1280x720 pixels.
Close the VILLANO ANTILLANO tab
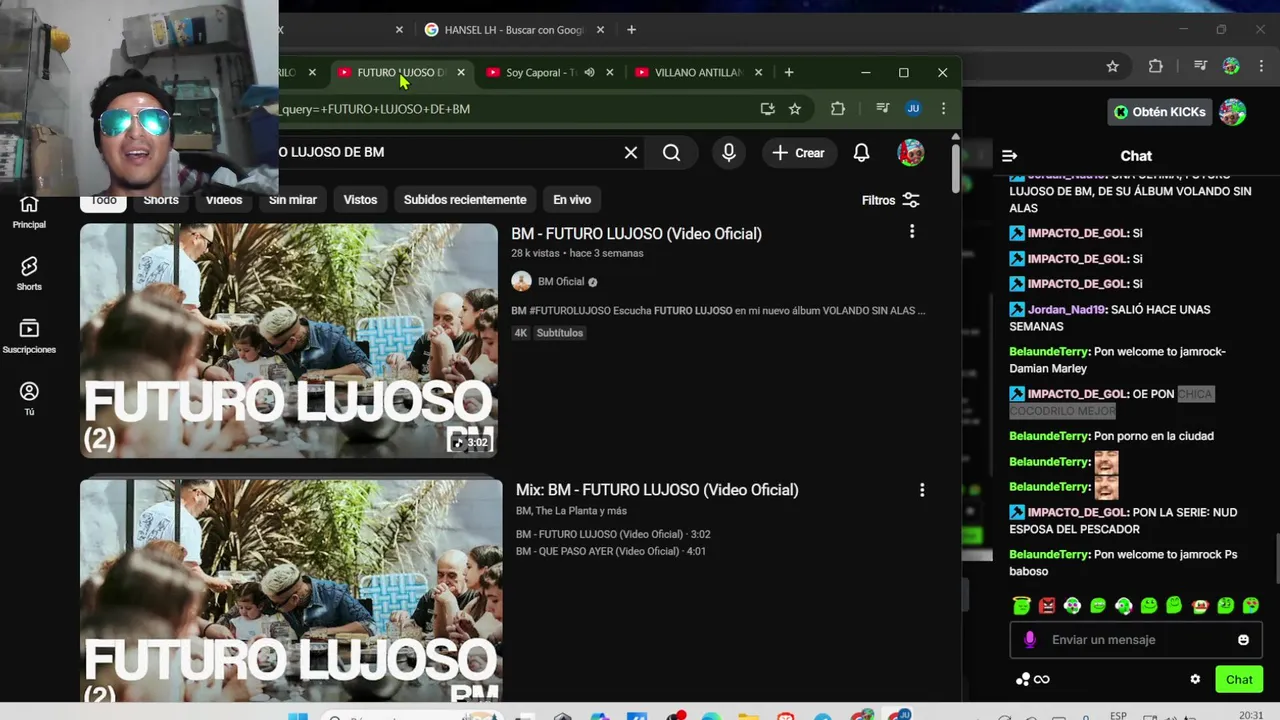[x=758, y=72]
